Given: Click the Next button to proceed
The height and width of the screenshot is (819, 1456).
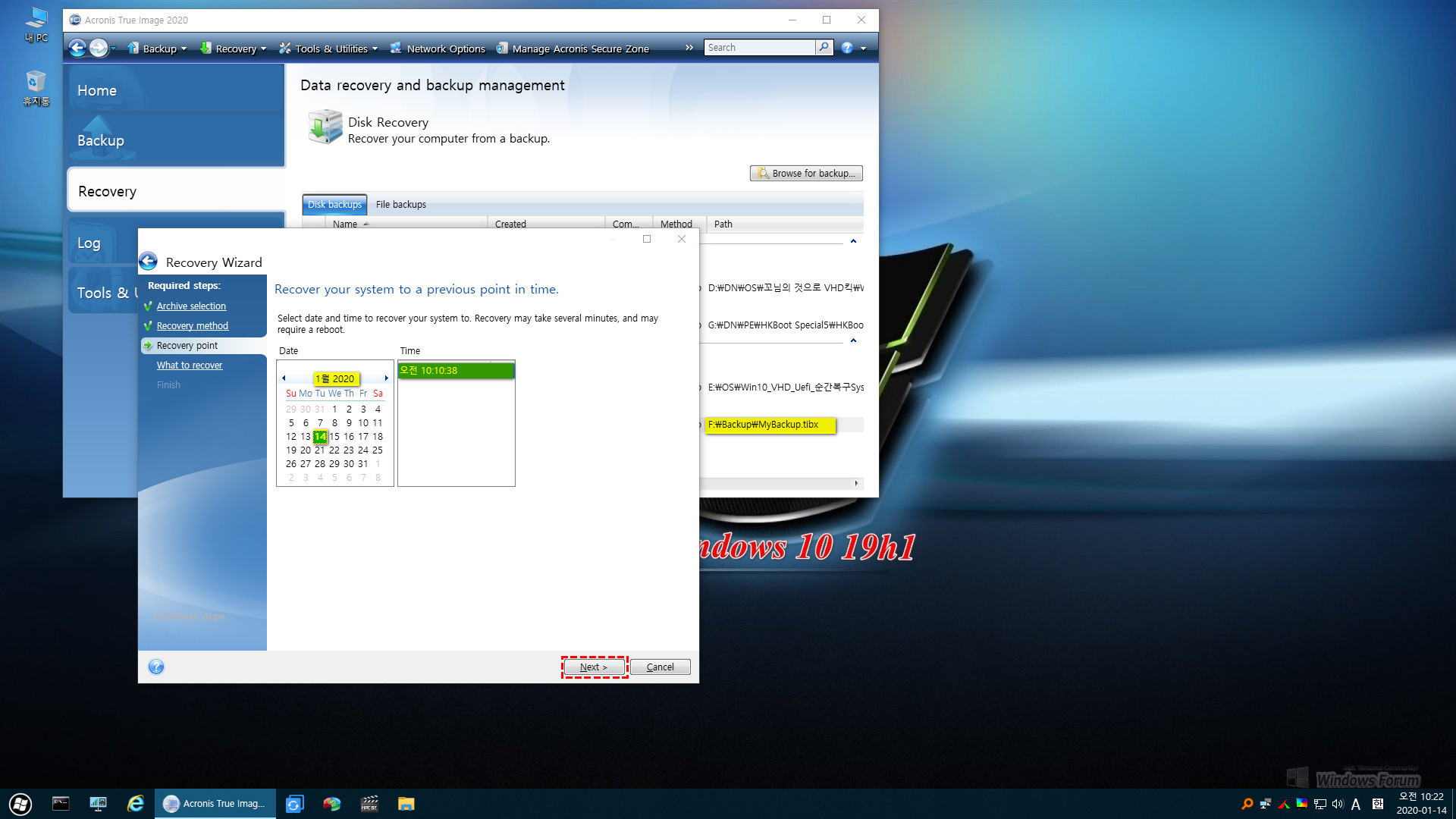Looking at the screenshot, I should point(593,667).
